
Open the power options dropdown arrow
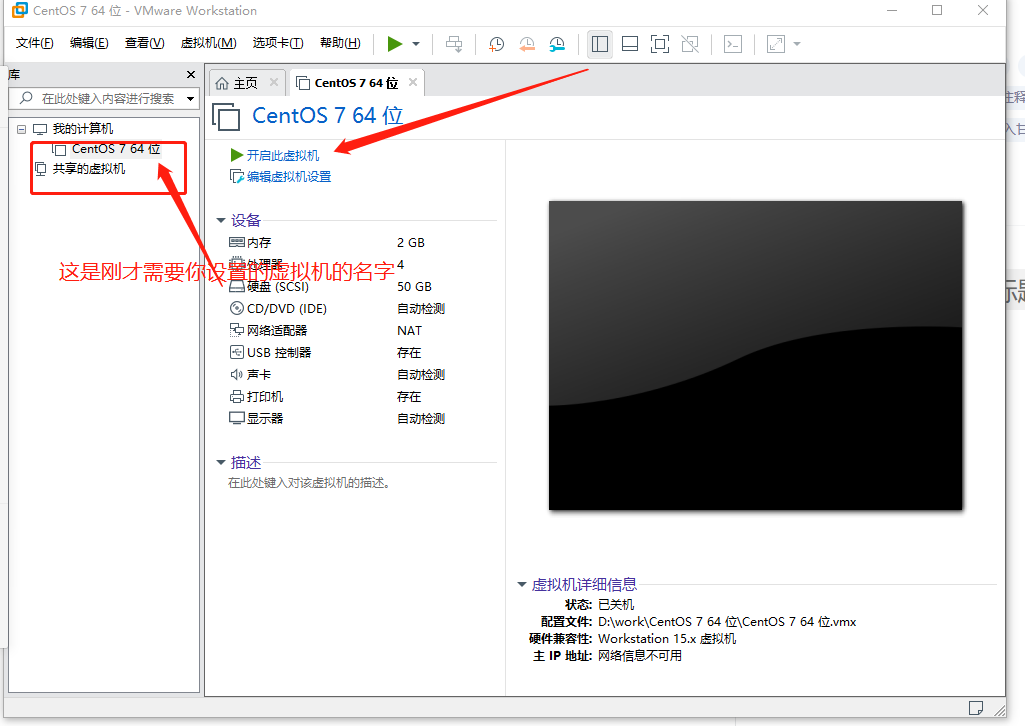(x=416, y=44)
